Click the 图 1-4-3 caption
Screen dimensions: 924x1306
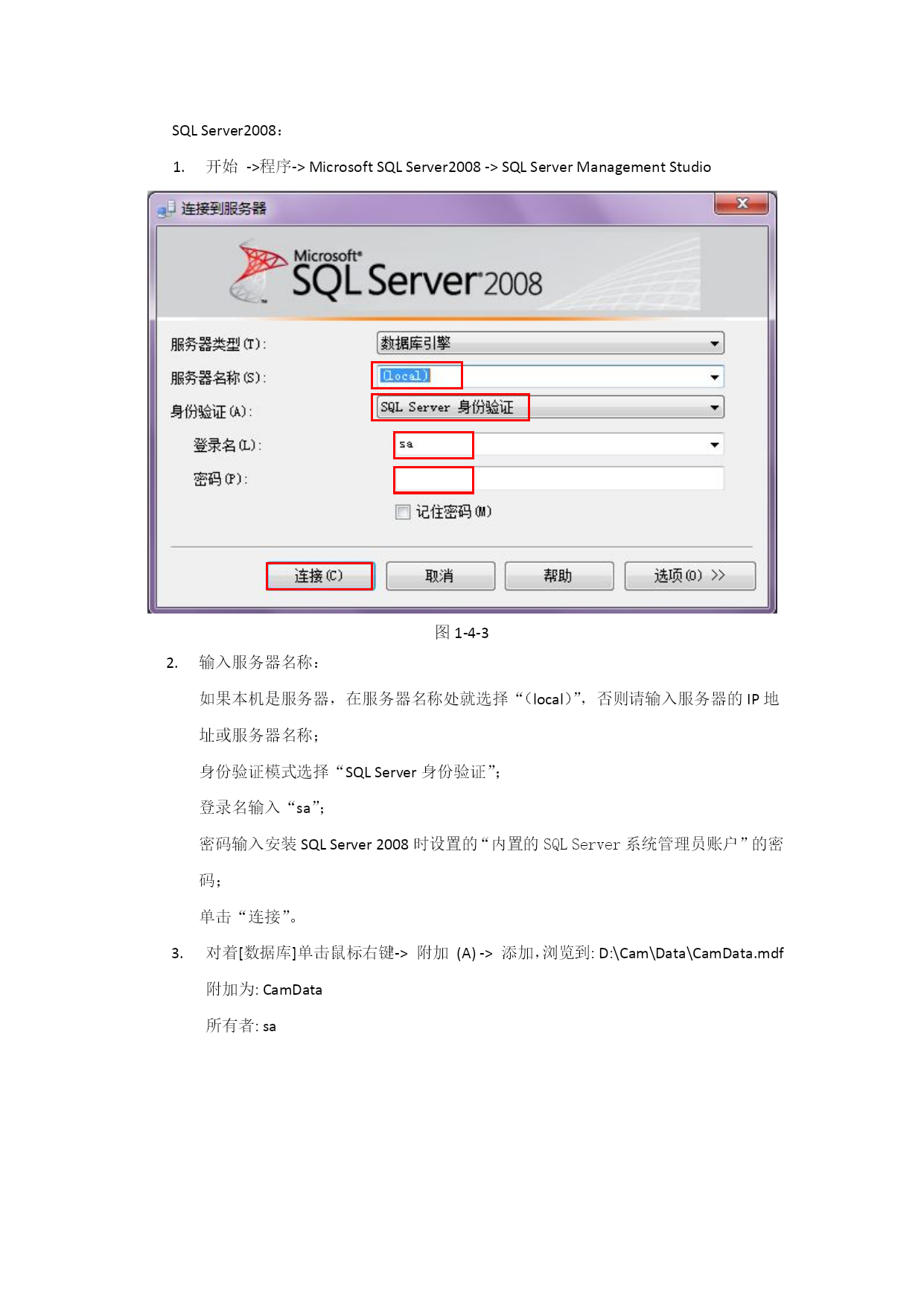click(462, 632)
